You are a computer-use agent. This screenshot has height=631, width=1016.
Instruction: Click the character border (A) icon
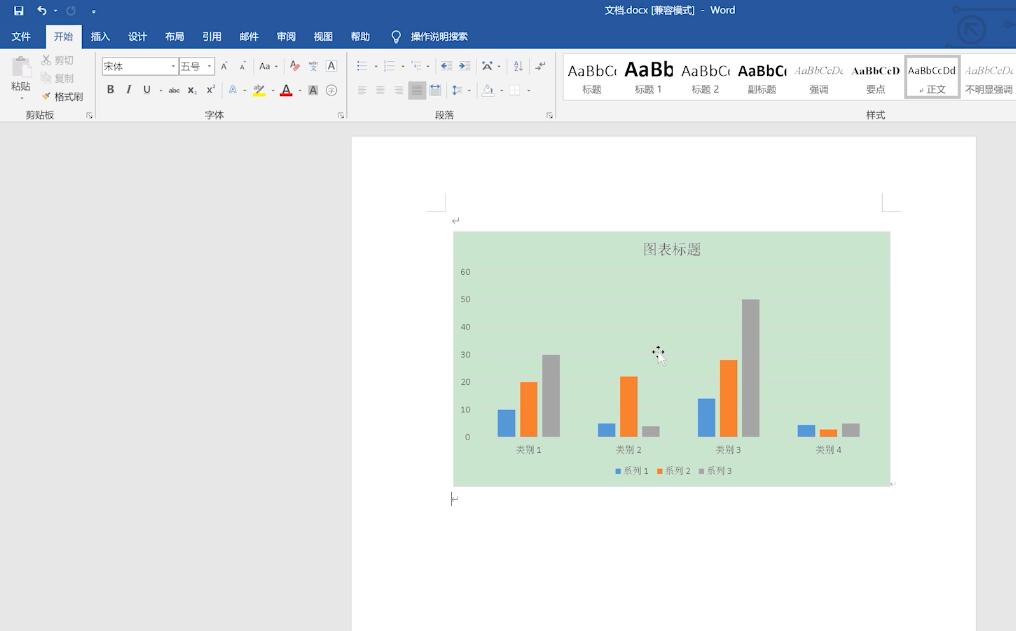[x=331, y=66]
